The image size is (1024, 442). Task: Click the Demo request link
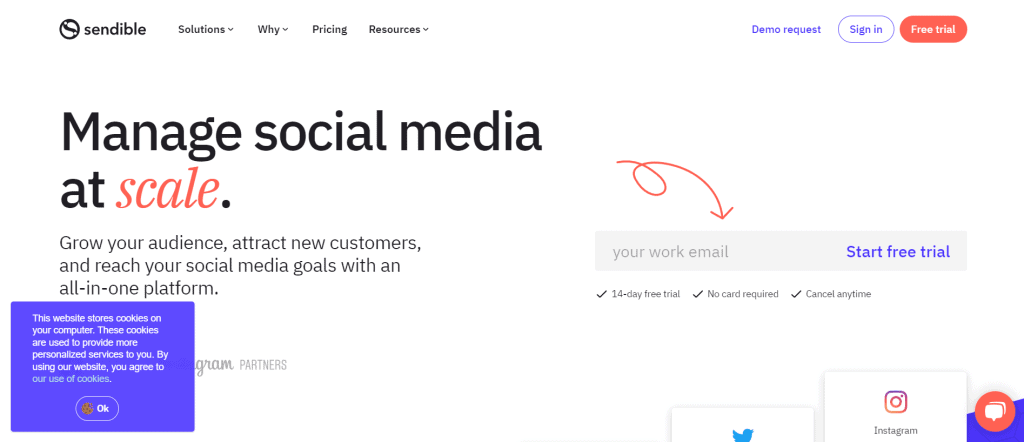(x=786, y=29)
